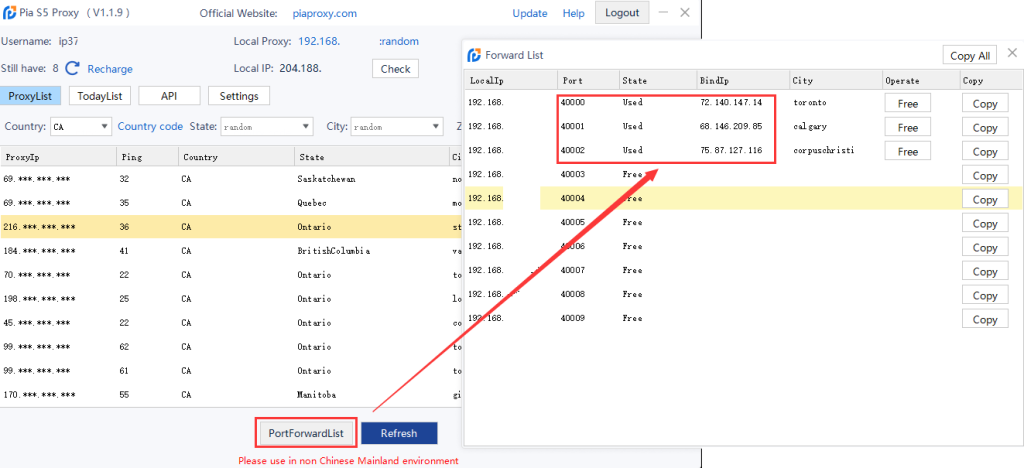
Task: Click the 198.***.***.*** proxy IP
Action: coord(39,299)
